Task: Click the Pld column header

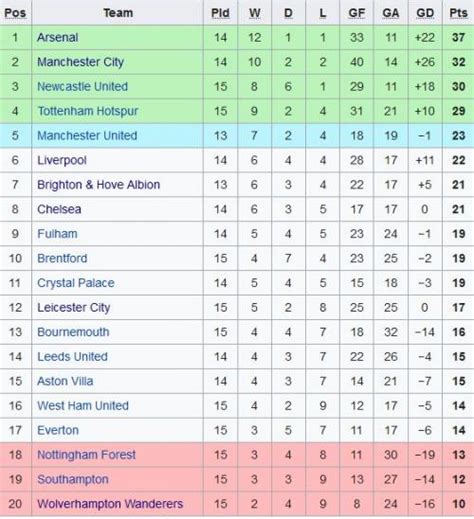Action: pyautogui.click(x=220, y=13)
